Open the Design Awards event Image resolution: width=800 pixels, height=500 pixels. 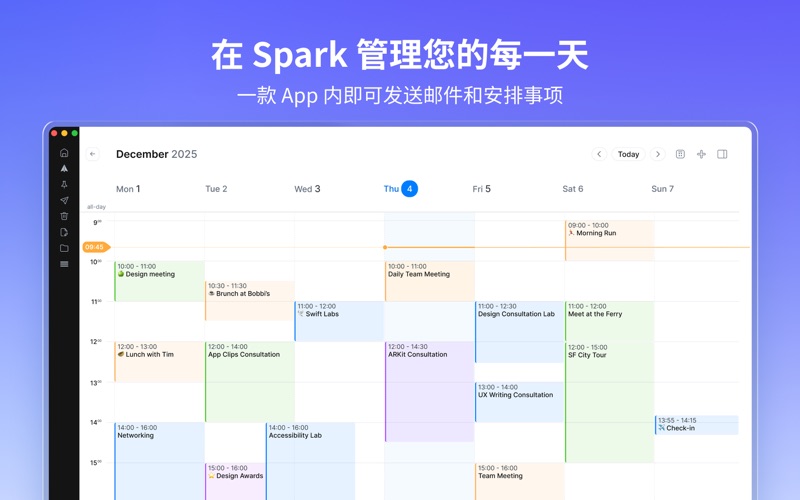235,481
